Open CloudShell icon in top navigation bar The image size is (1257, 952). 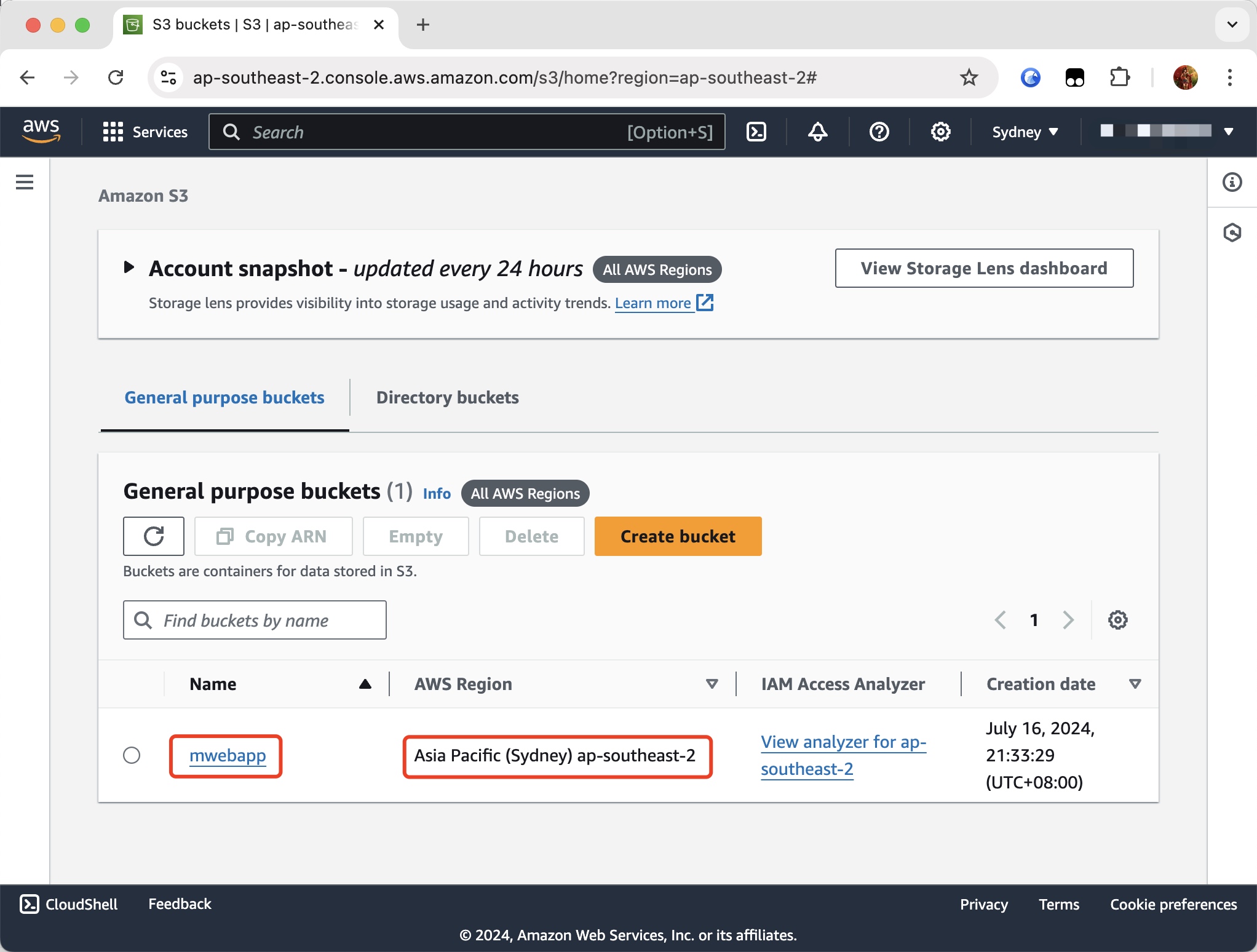pyautogui.click(x=756, y=132)
